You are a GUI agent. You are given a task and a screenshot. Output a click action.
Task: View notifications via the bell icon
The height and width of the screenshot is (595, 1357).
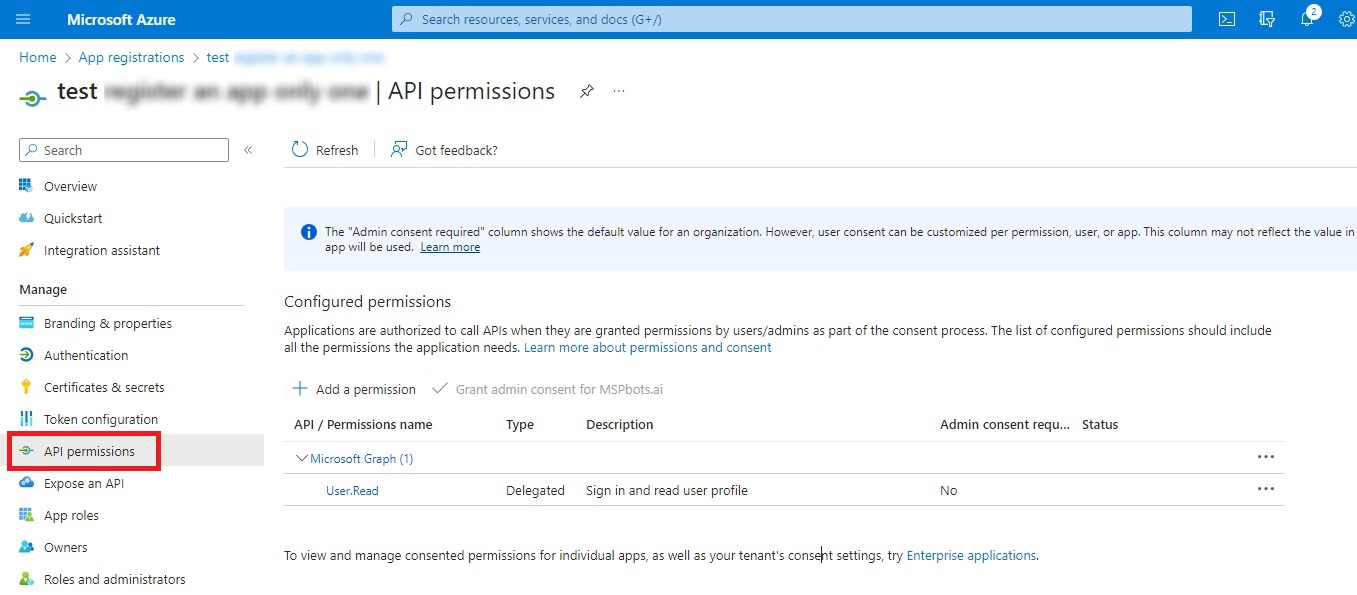(1306, 18)
